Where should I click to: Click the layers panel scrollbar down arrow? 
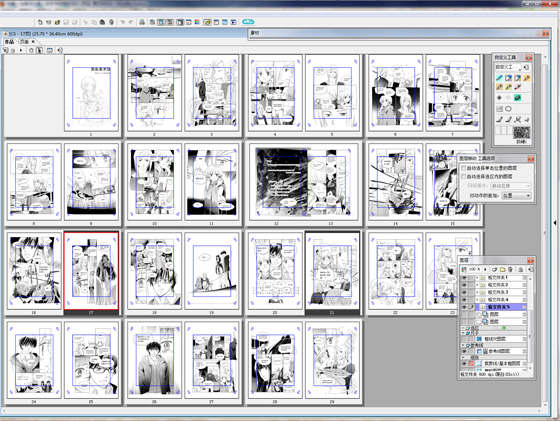pyautogui.click(x=530, y=368)
